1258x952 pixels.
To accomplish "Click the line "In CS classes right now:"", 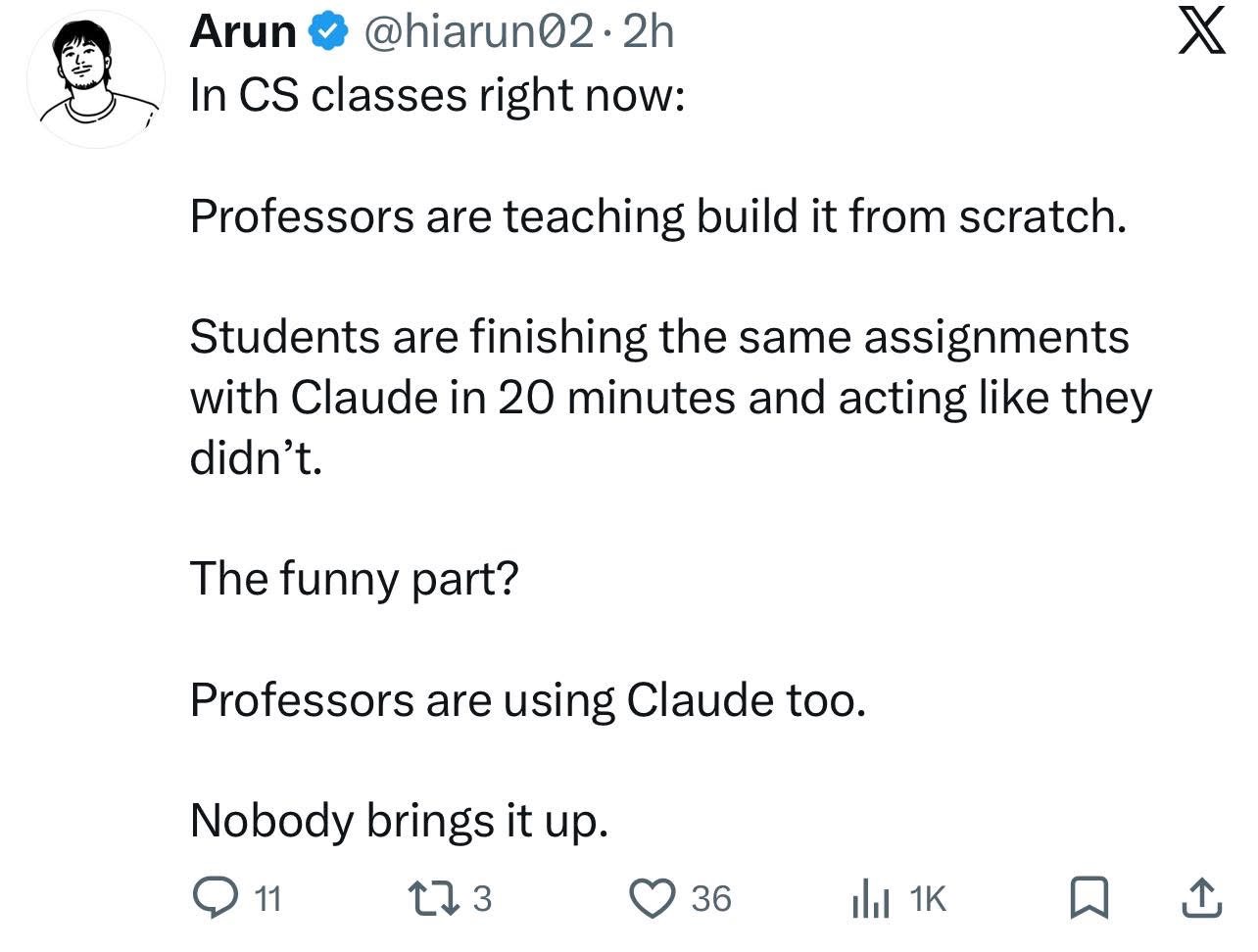I will [437, 96].
